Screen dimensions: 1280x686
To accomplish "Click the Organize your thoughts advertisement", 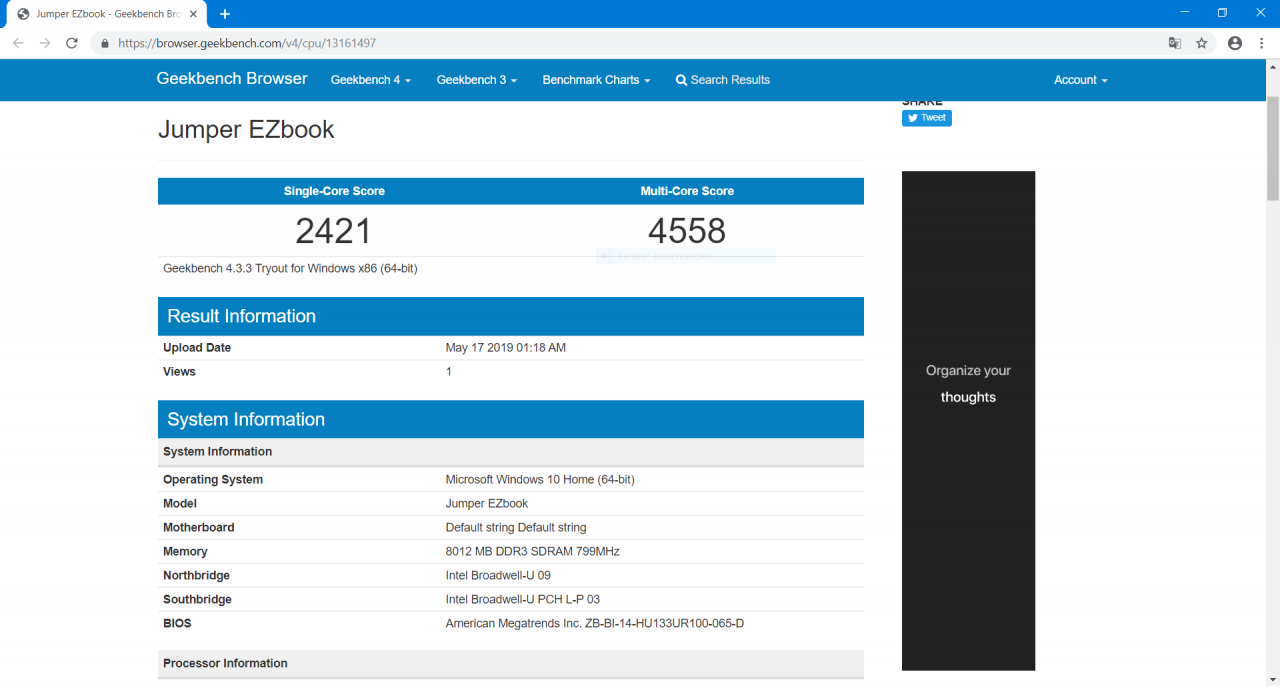I will pos(968,420).
